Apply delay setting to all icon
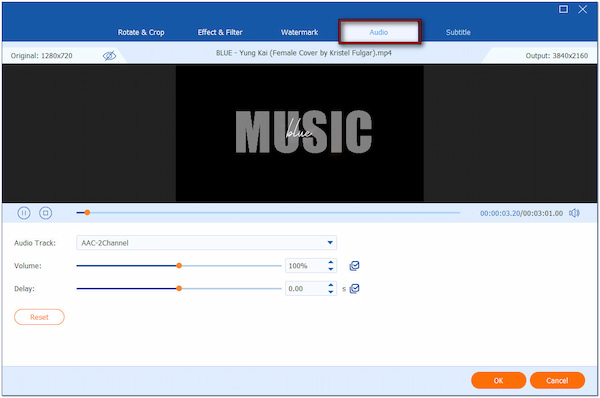Image resolution: width=600 pixels, height=398 pixels. (354, 289)
